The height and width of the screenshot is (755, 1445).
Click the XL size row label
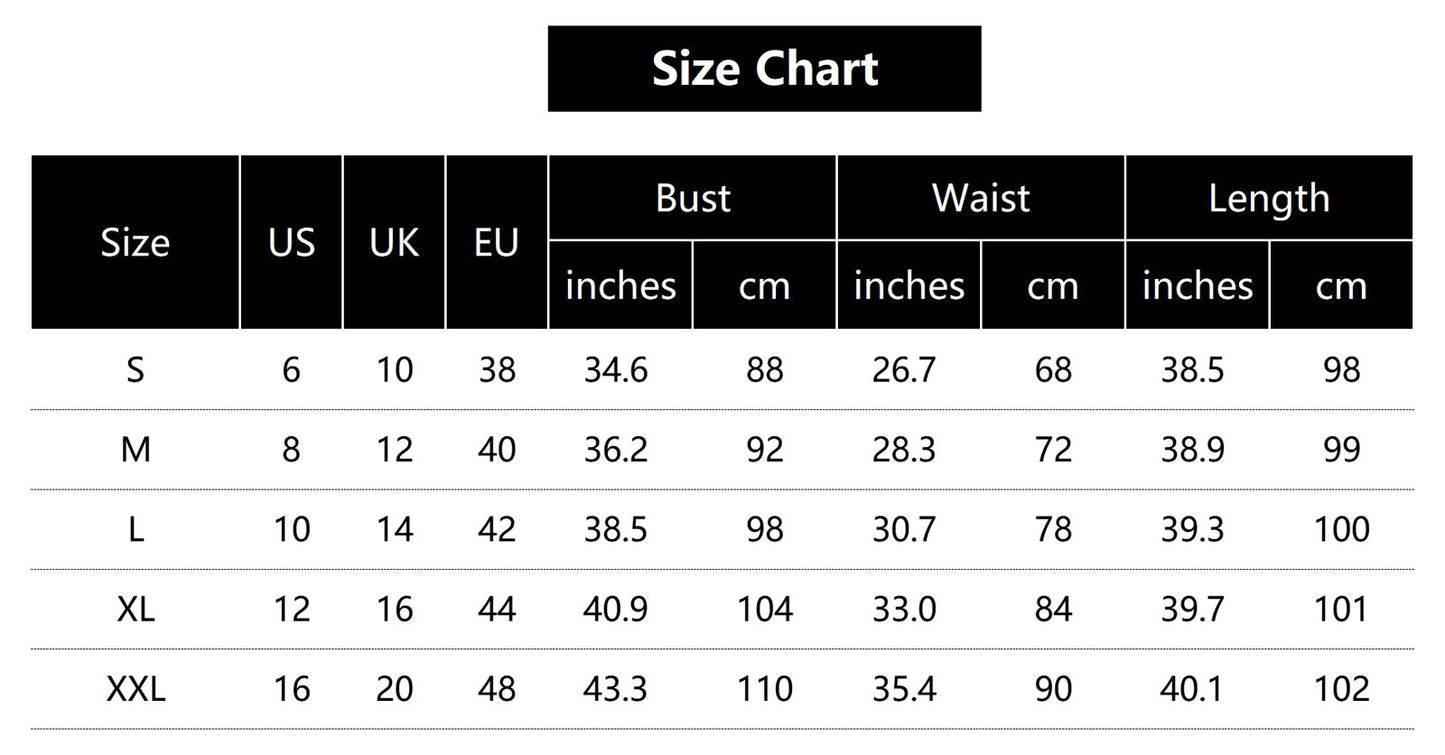135,609
